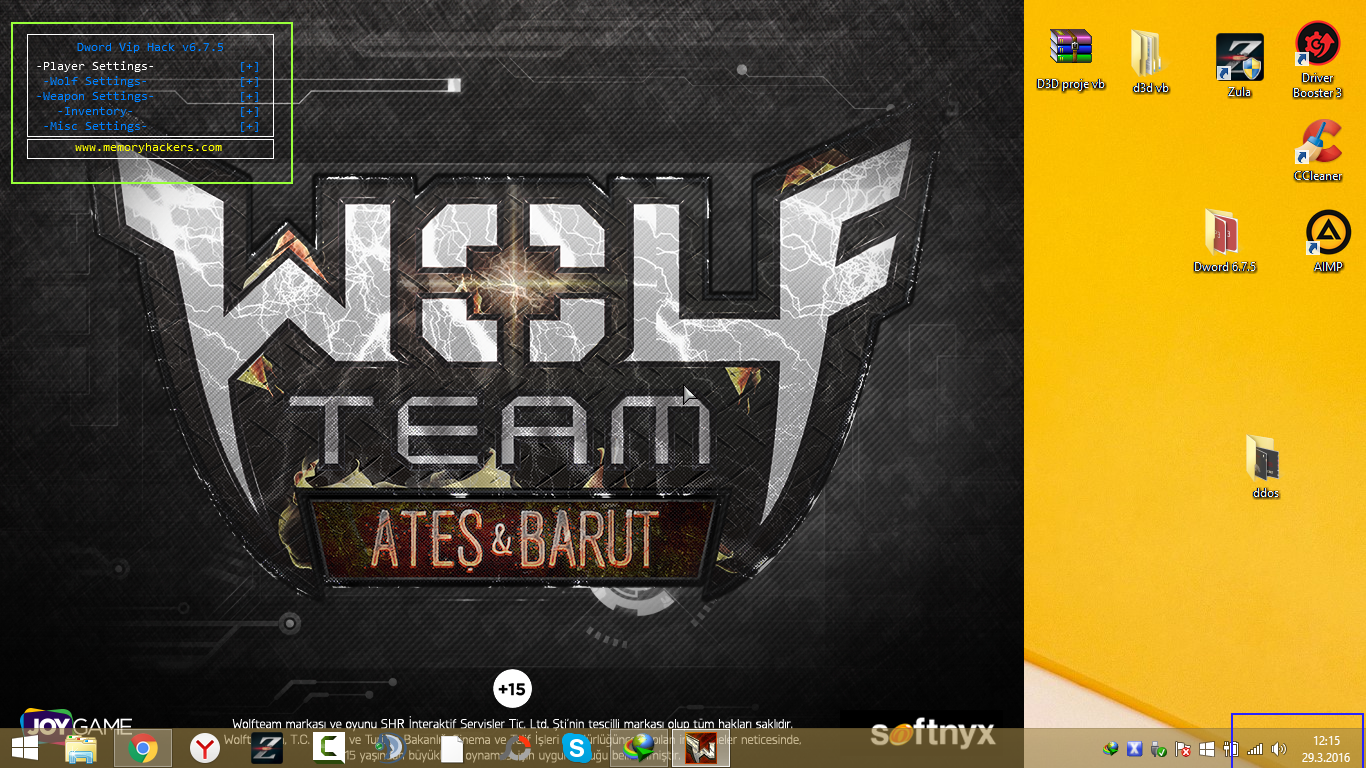
Task: Open Internet Download Manager taskbar button
Action: (638, 748)
